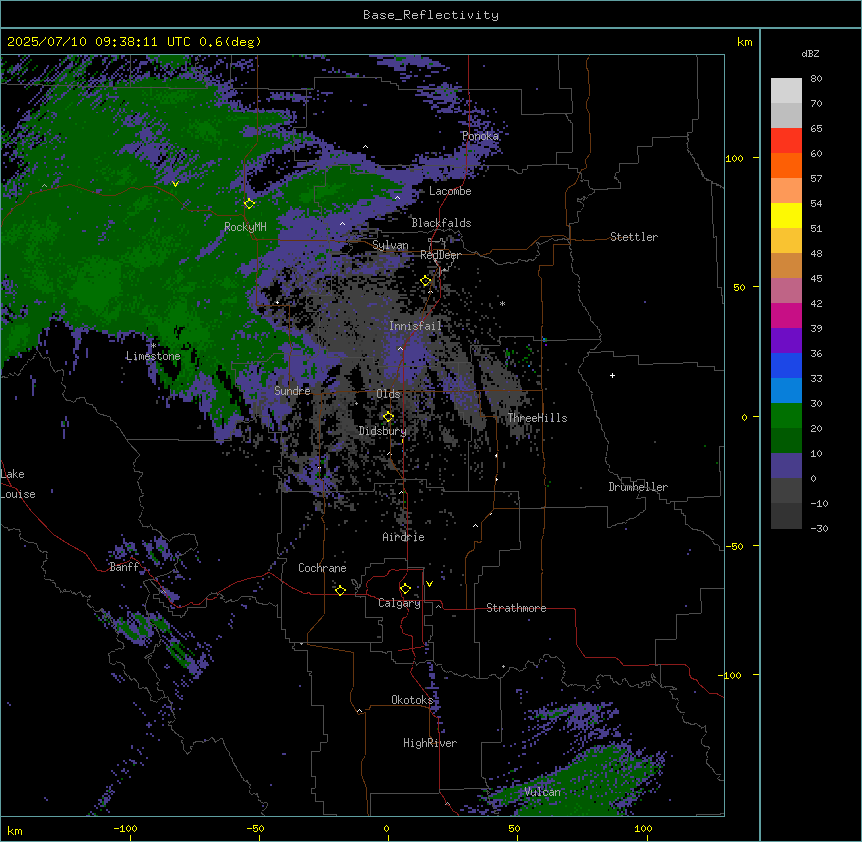Viewport: 862px width, 842px height.
Task: Click the Strathmore label
Action: [x=516, y=608]
